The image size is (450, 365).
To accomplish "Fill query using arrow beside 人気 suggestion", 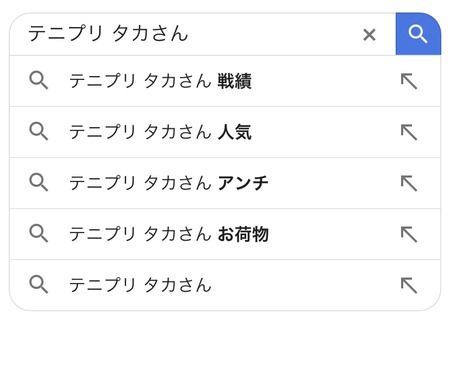I will (409, 132).
